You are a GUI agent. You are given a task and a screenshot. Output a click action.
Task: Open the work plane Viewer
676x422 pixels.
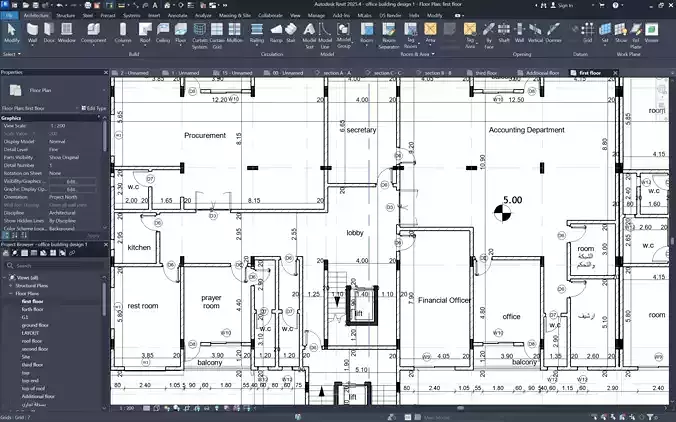pos(651,32)
